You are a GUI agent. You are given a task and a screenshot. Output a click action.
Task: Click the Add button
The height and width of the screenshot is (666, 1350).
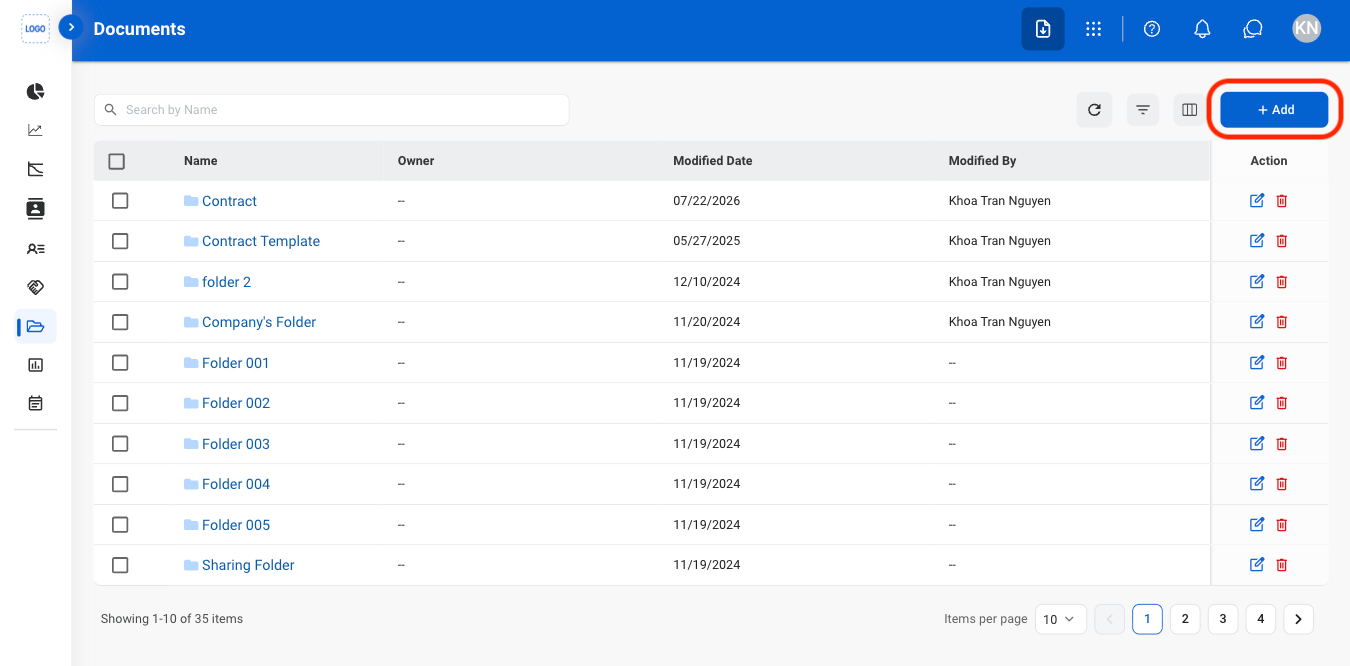(x=1274, y=110)
